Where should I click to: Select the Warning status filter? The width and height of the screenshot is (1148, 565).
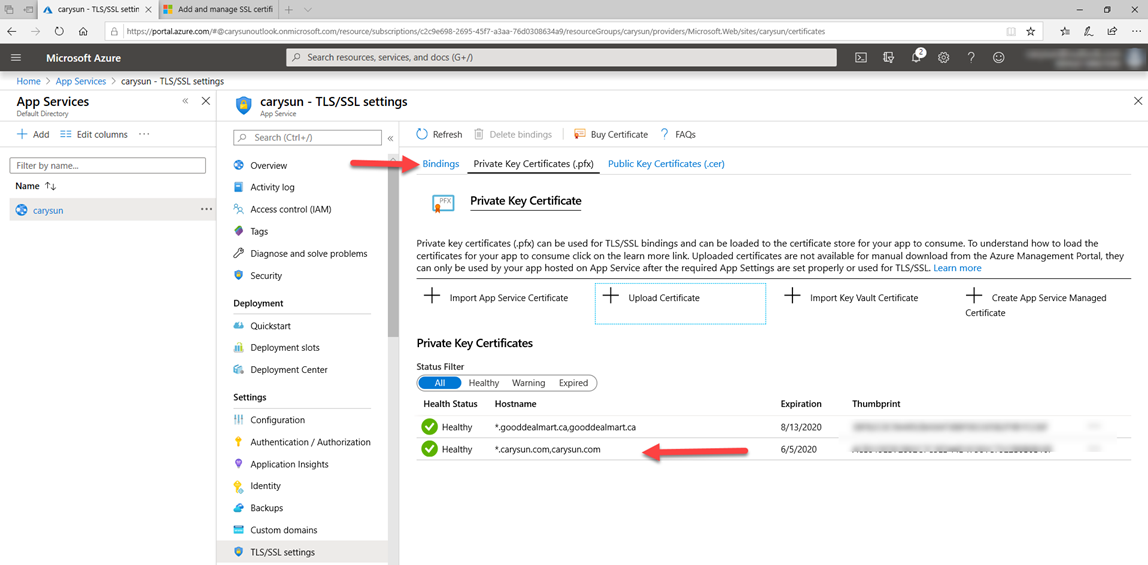coord(528,383)
